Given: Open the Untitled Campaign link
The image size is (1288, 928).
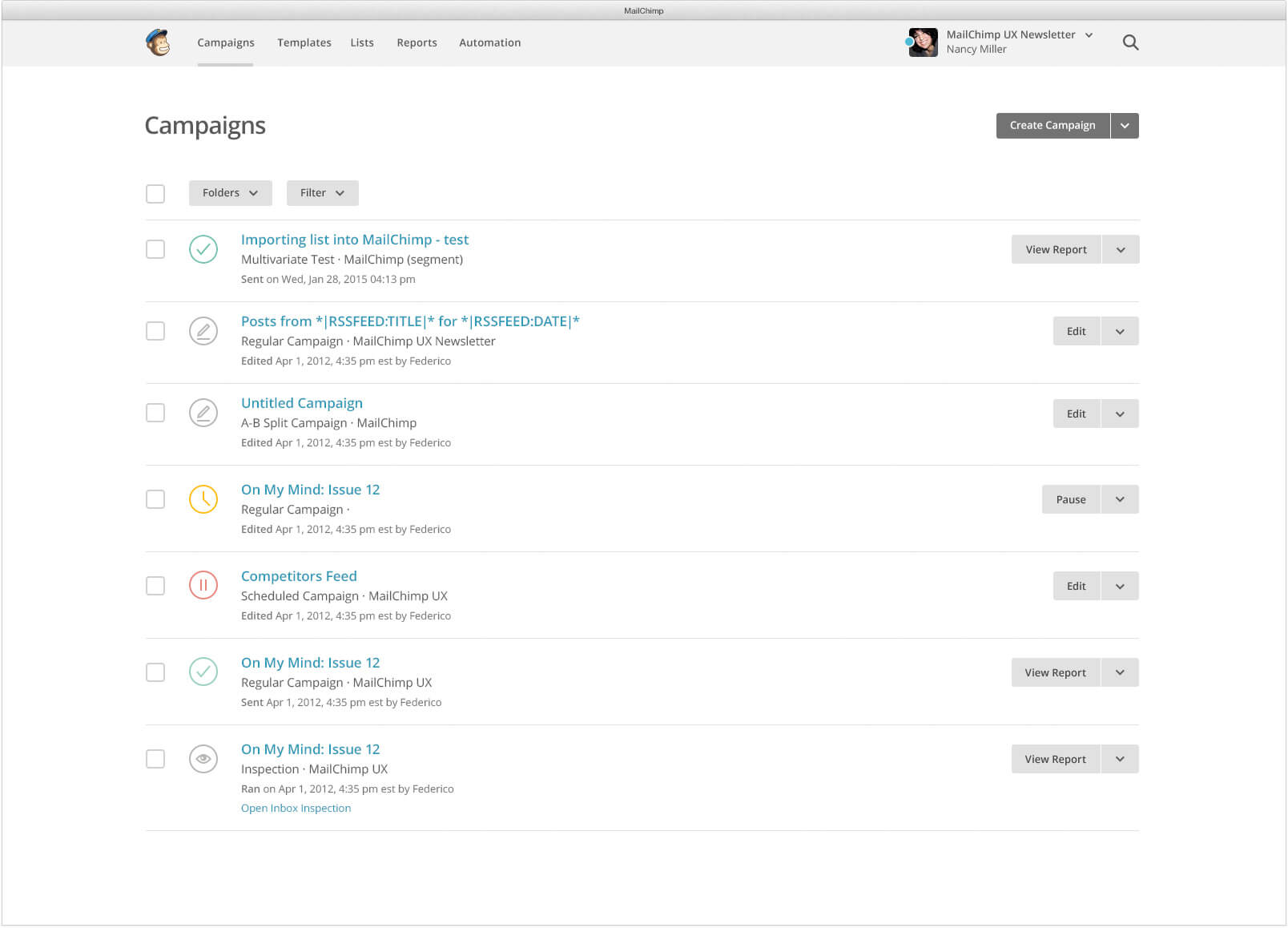Looking at the screenshot, I should 302,403.
